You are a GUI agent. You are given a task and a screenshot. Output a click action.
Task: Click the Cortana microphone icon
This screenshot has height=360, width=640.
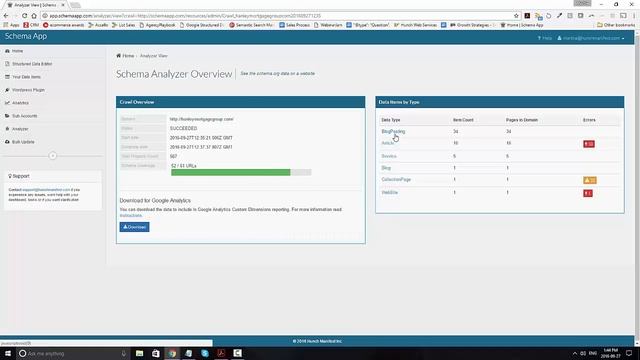point(124,353)
